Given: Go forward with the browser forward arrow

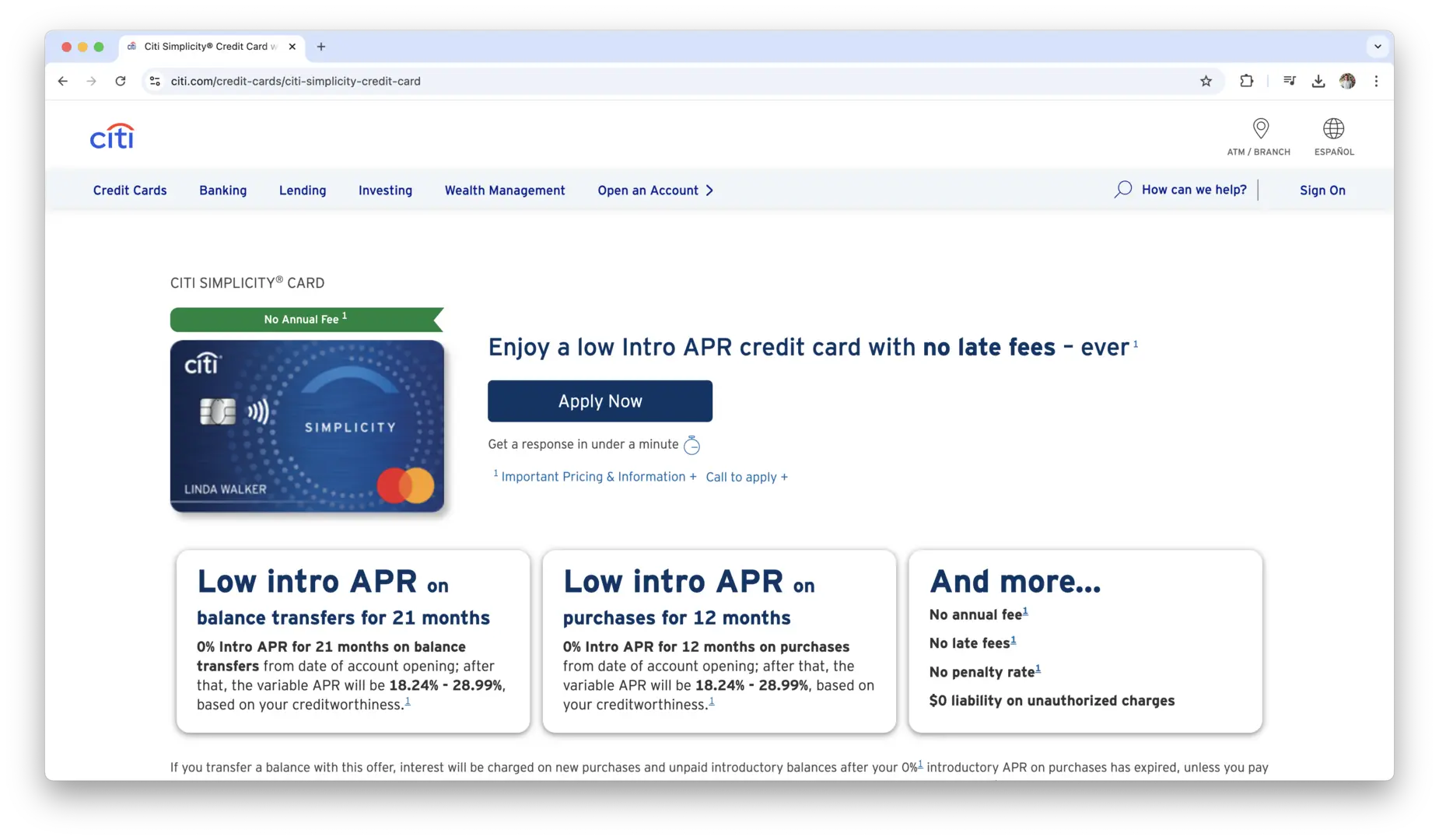Looking at the screenshot, I should point(92,81).
